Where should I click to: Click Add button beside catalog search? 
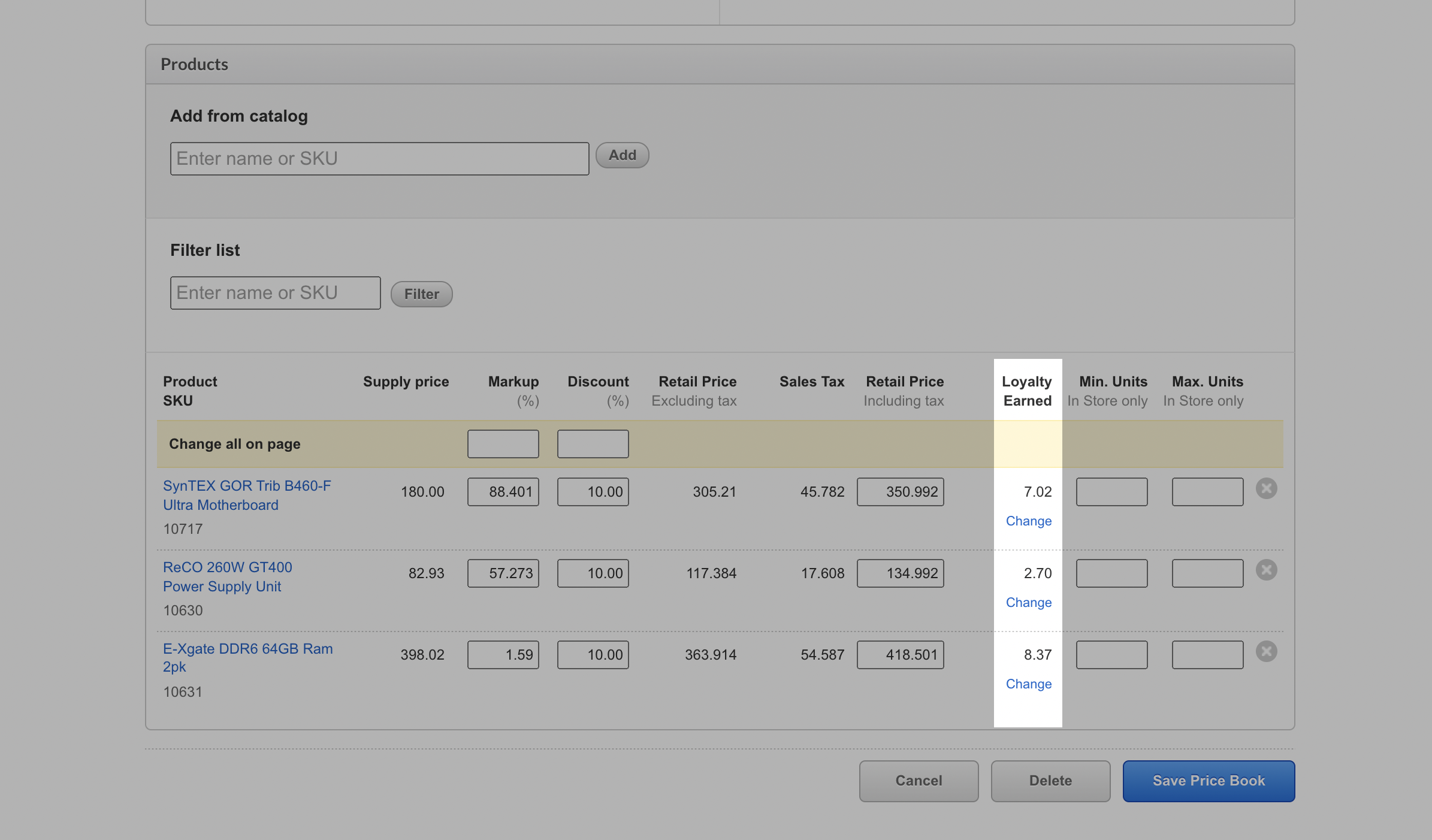[x=622, y=155]
